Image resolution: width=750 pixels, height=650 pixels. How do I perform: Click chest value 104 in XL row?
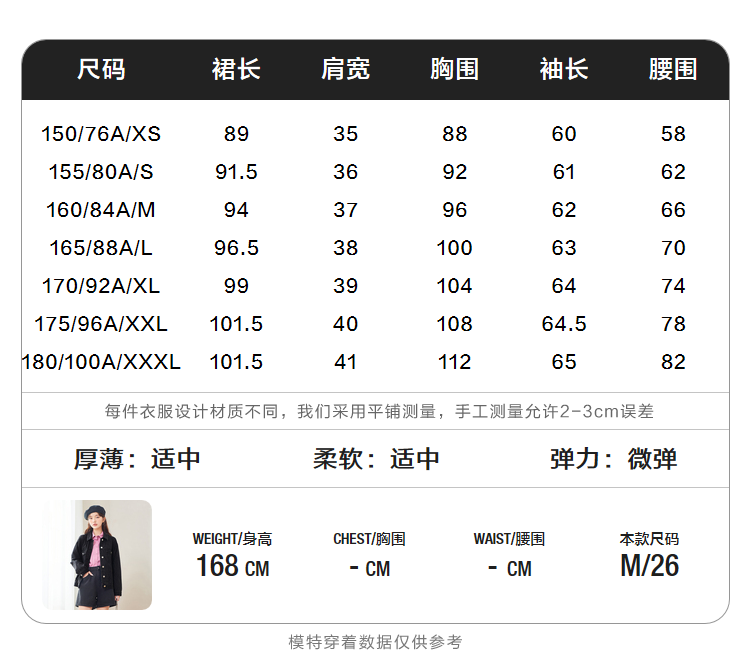click(x=454, y=286)
